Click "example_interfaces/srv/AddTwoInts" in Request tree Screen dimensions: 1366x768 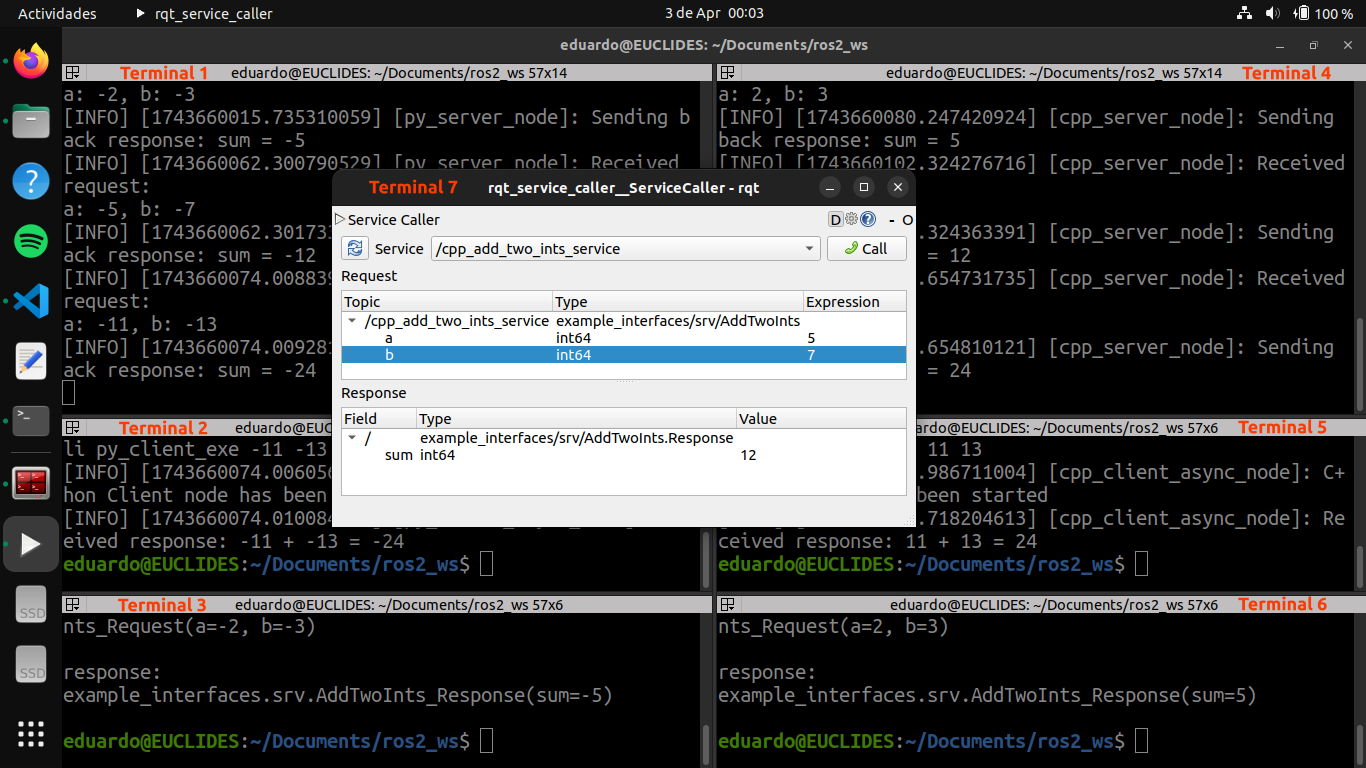coord(678,321)
